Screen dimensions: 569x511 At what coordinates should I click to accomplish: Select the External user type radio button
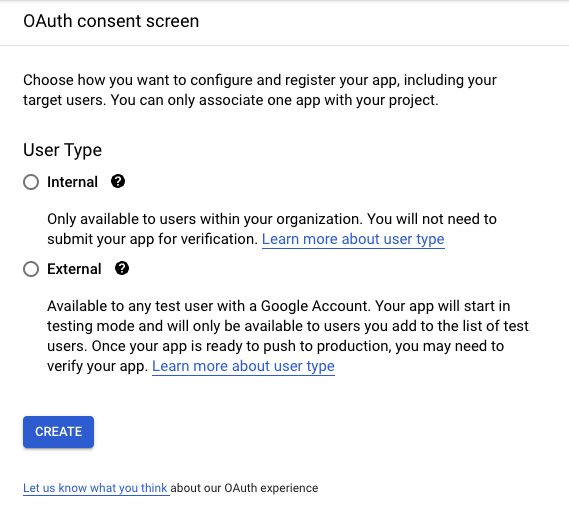(31, 269)
